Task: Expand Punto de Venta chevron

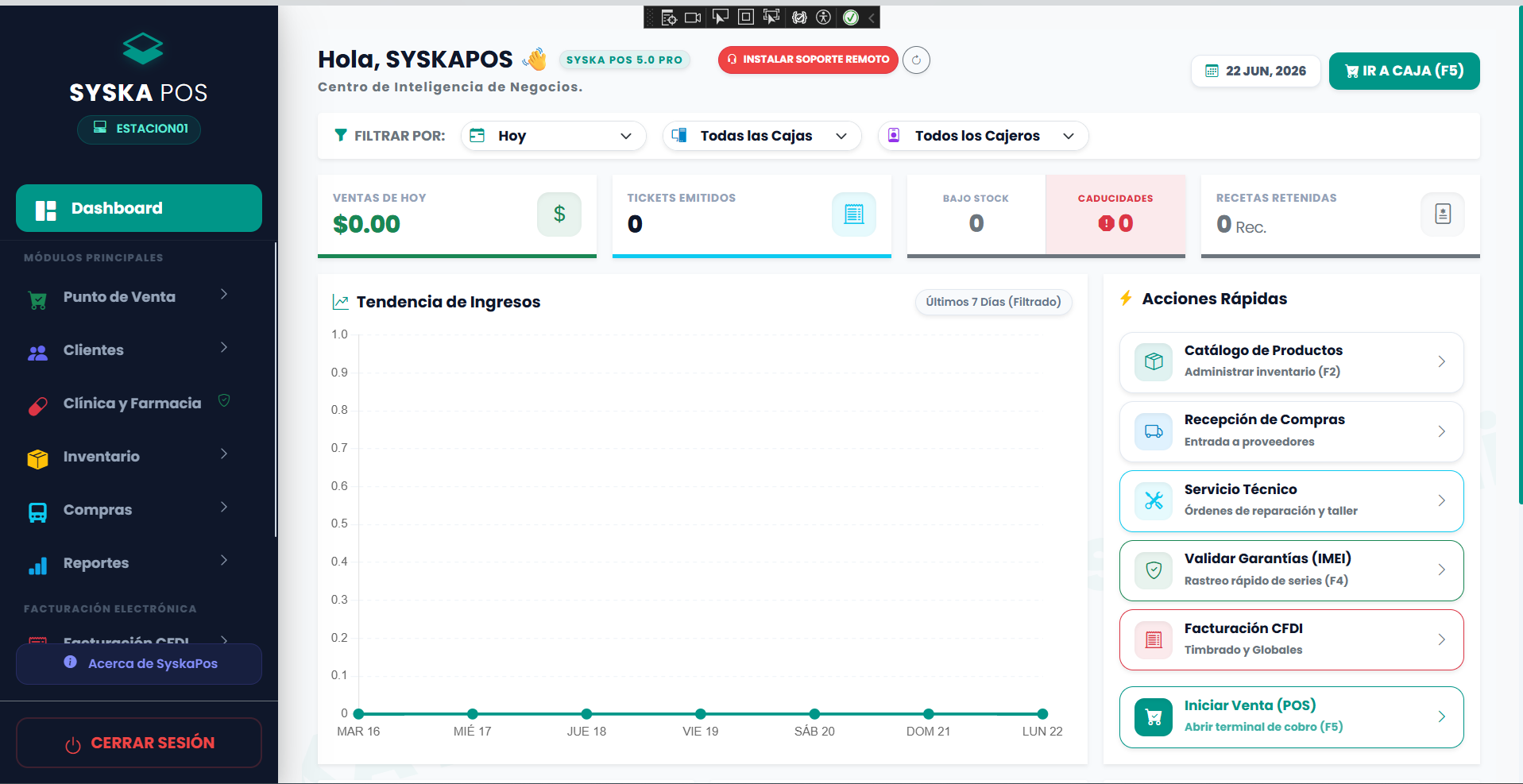Action: coord(224,294)
